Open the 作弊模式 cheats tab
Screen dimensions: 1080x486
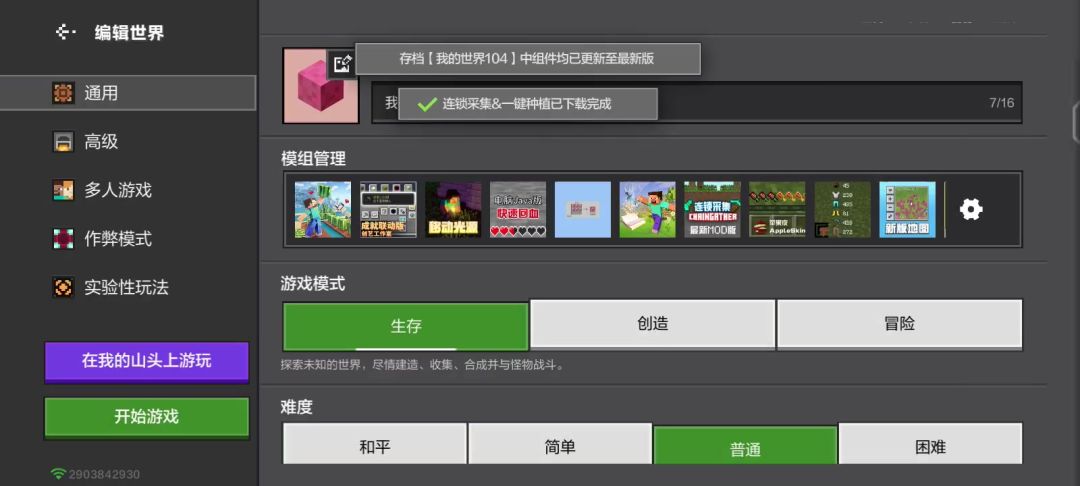tap(128, 239)
